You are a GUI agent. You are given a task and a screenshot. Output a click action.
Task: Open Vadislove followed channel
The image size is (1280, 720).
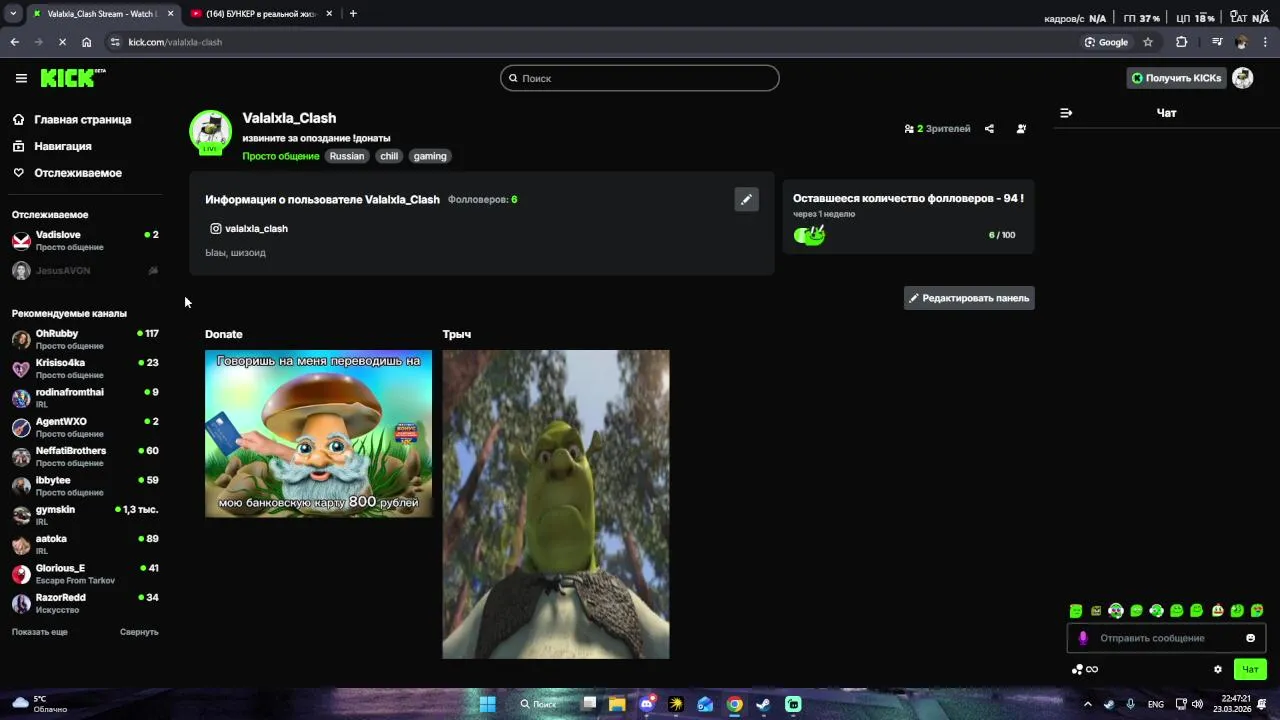point(85,240)
